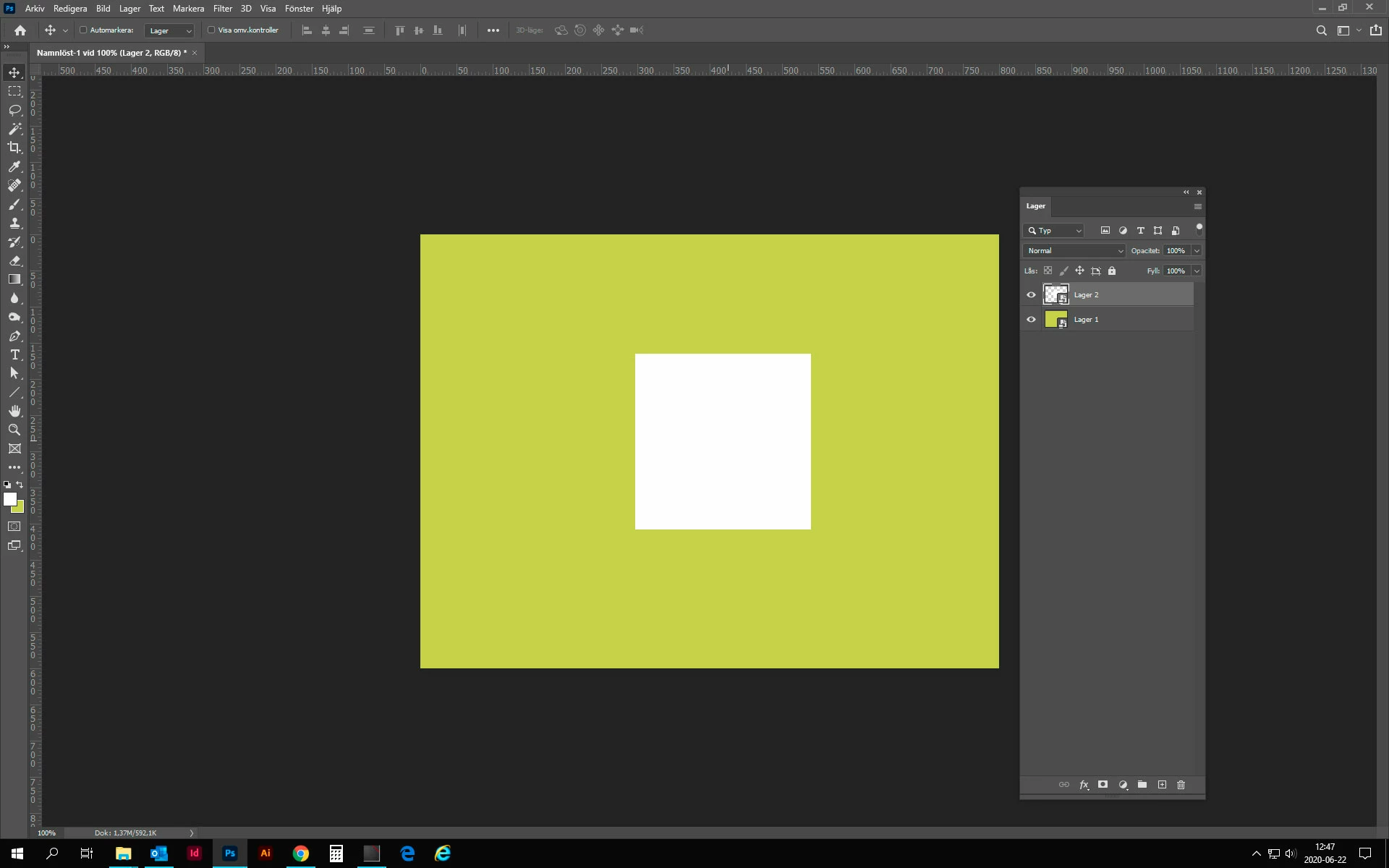Open the Normal blend mode dropdown
This screenshot has height=868, width=1389.
1074,251
